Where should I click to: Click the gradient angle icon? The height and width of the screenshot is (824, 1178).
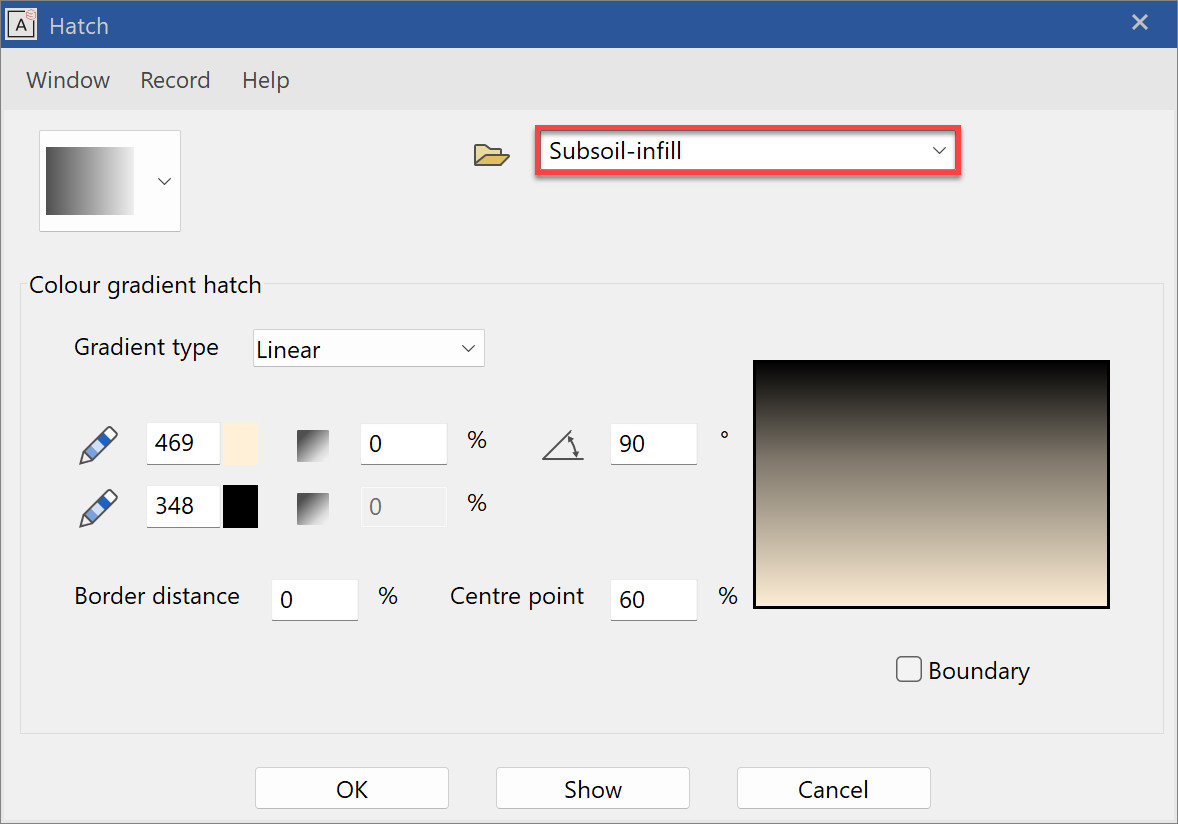(563, 445)
